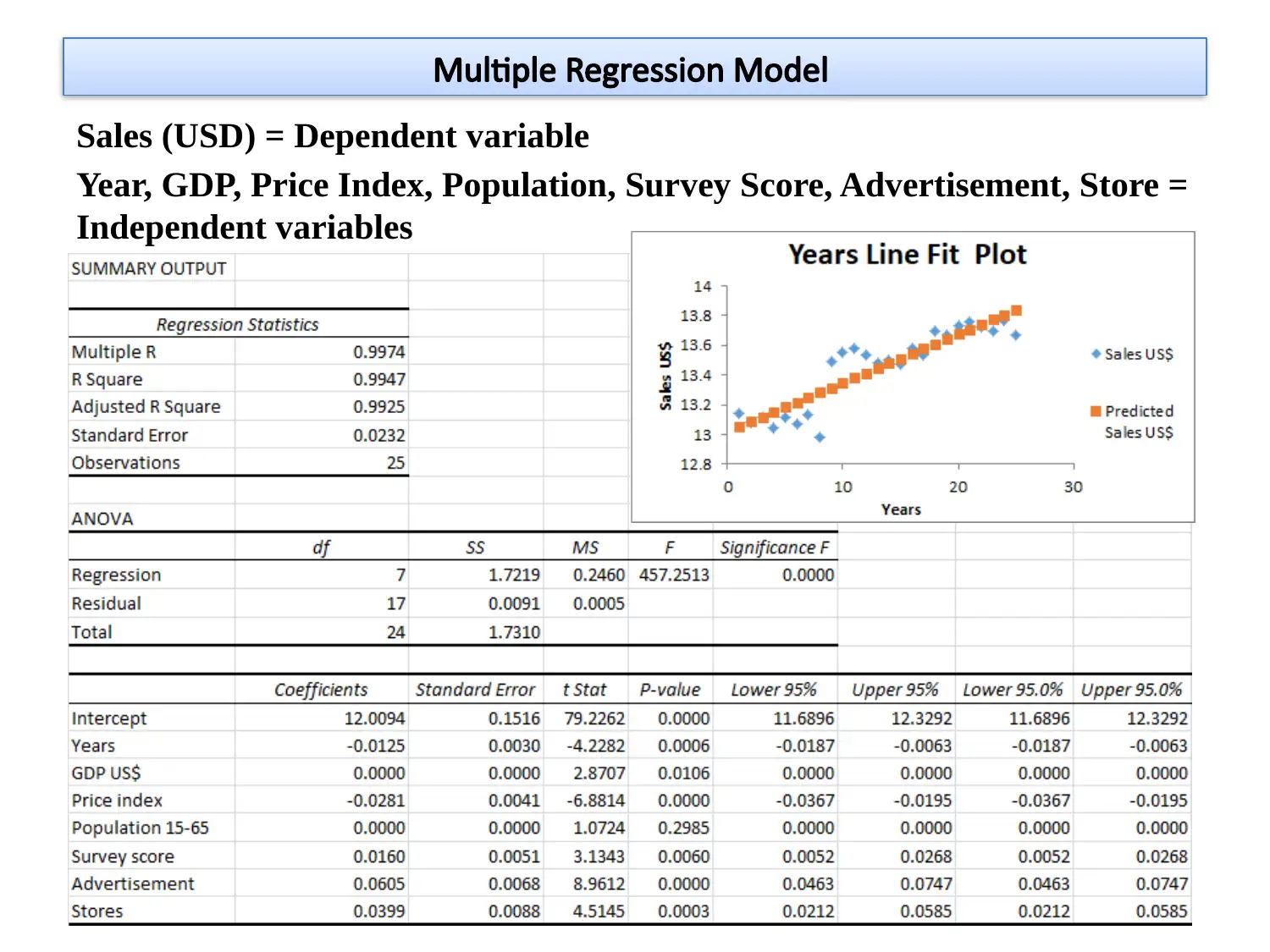Click the Adjusted R Square value 0.9925
The width and height of the screenshot is (1270, 952).
coord(379,407)
